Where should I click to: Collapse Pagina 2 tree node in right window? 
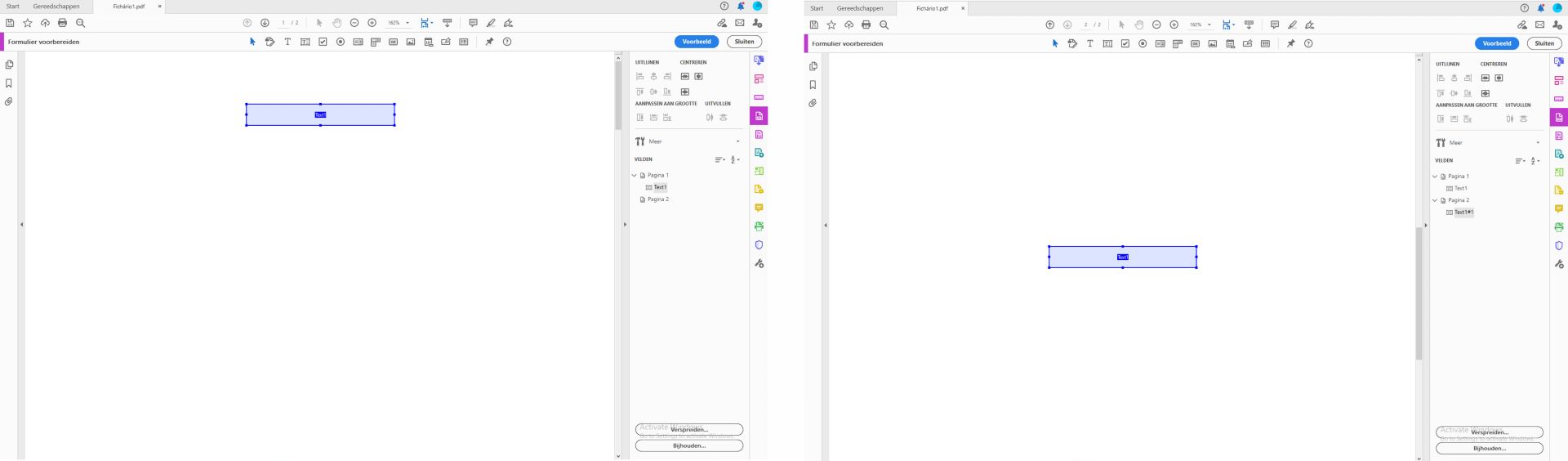[1435, 200]
